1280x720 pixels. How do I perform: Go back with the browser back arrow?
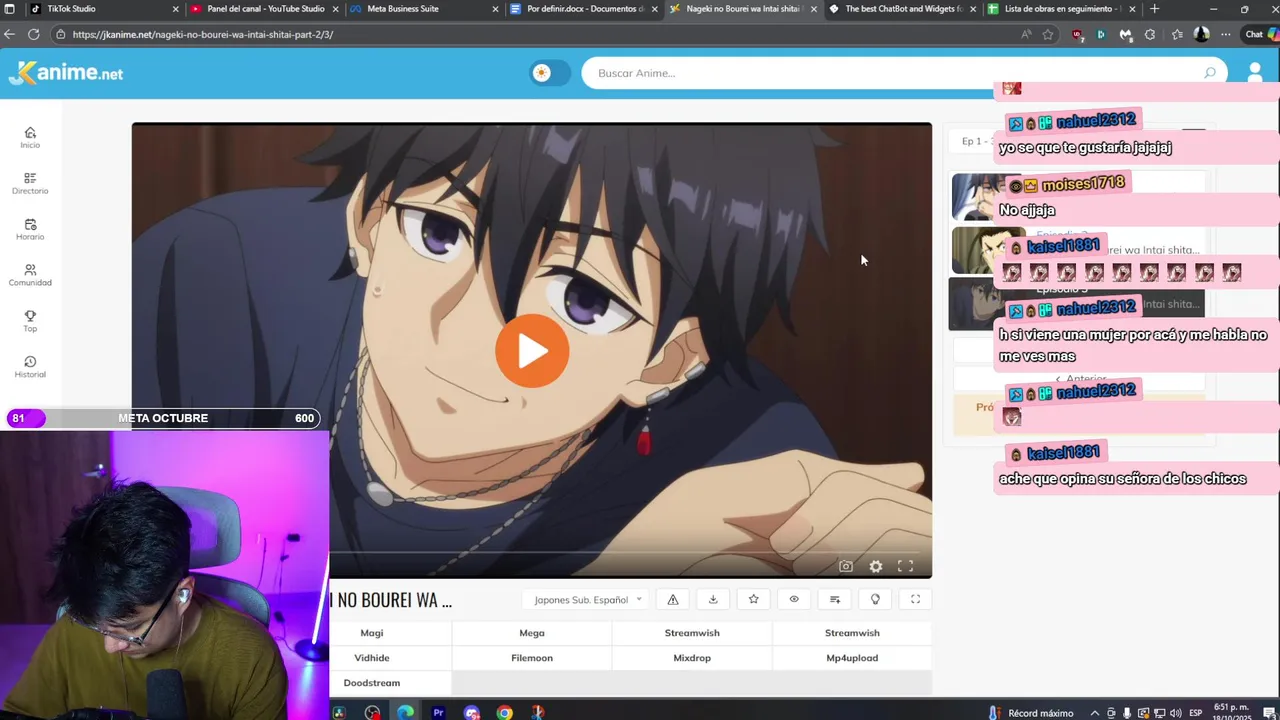(10, 34)
